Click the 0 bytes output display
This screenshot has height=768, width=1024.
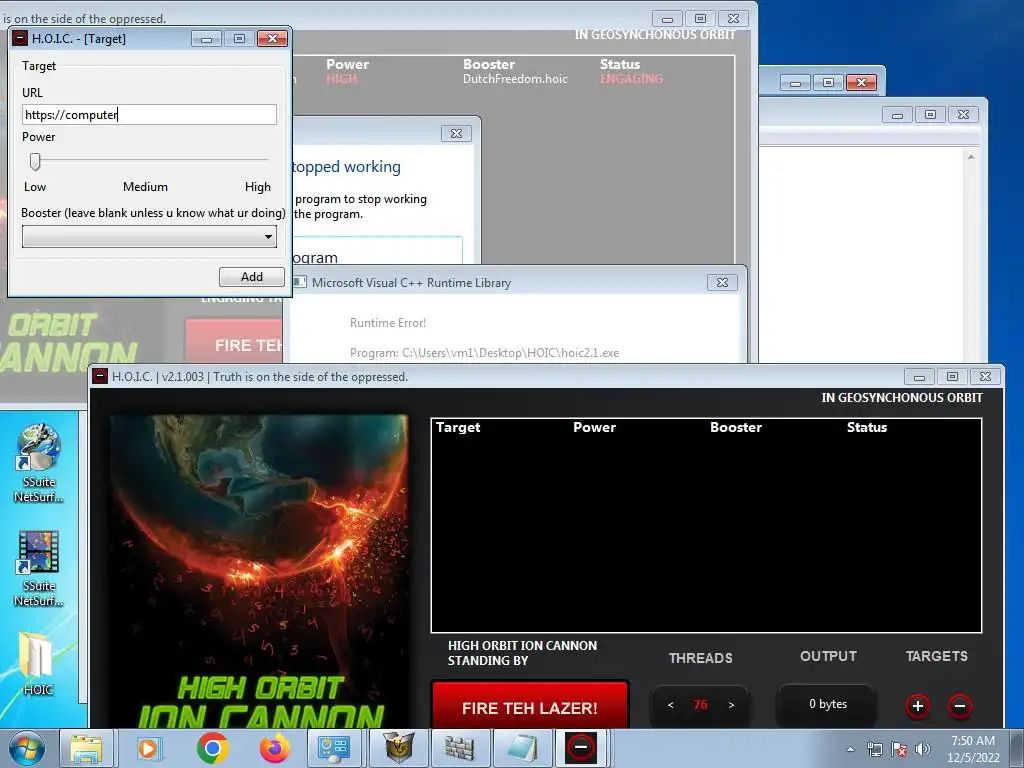click(827, 704)
